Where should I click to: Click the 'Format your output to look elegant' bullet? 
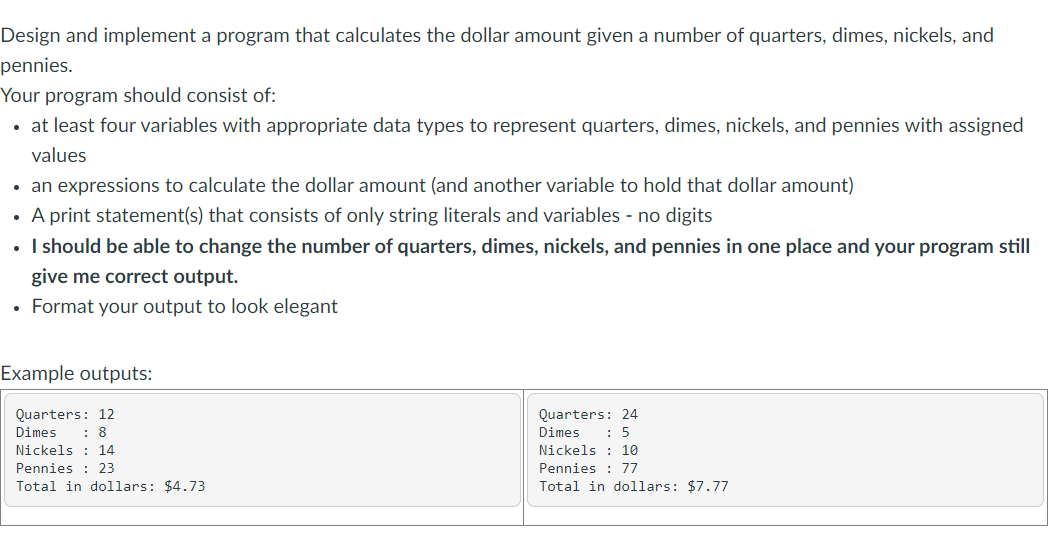pyautogui.click(x=185, y=307)
